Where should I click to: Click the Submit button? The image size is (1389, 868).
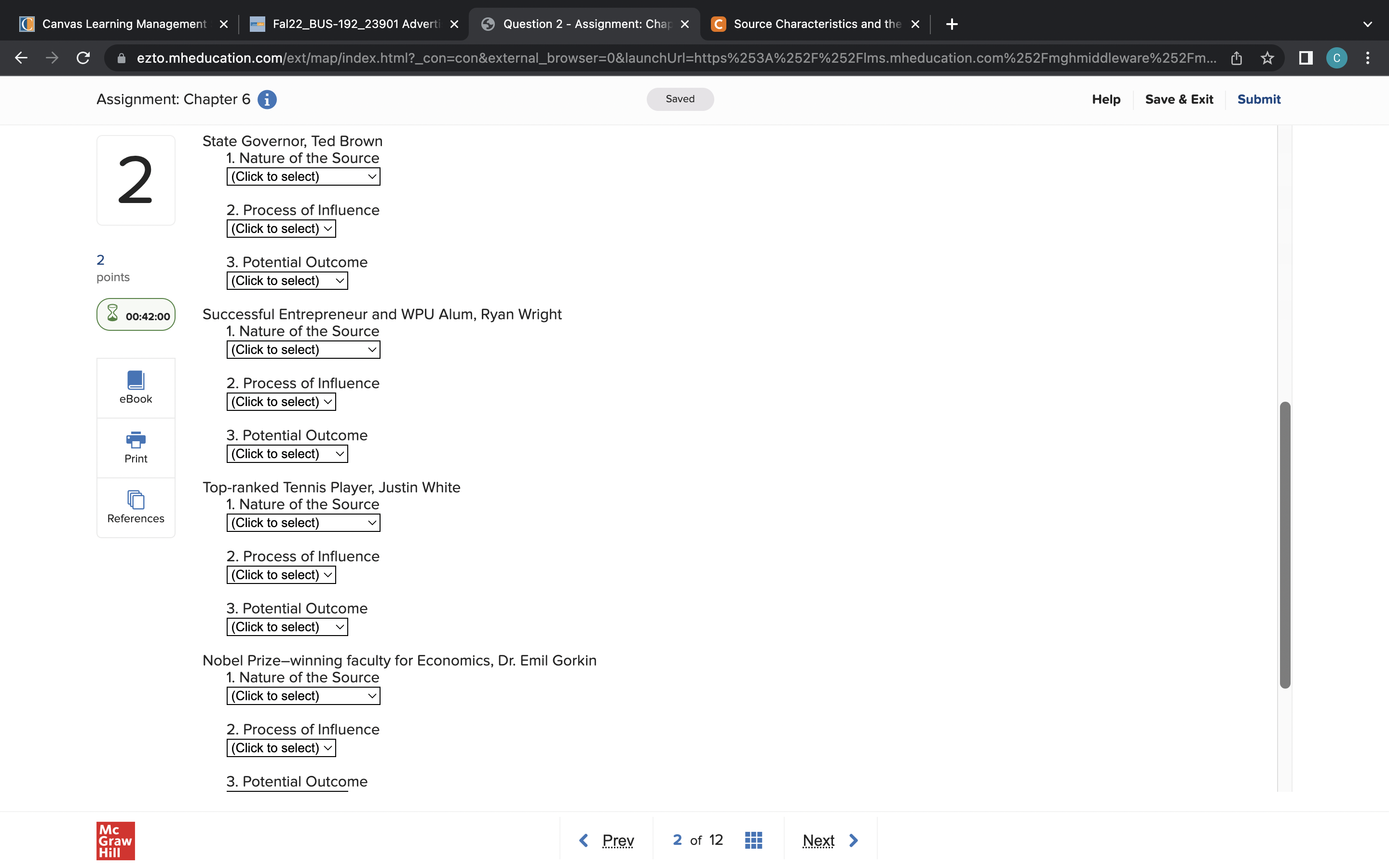(1258, 99)
